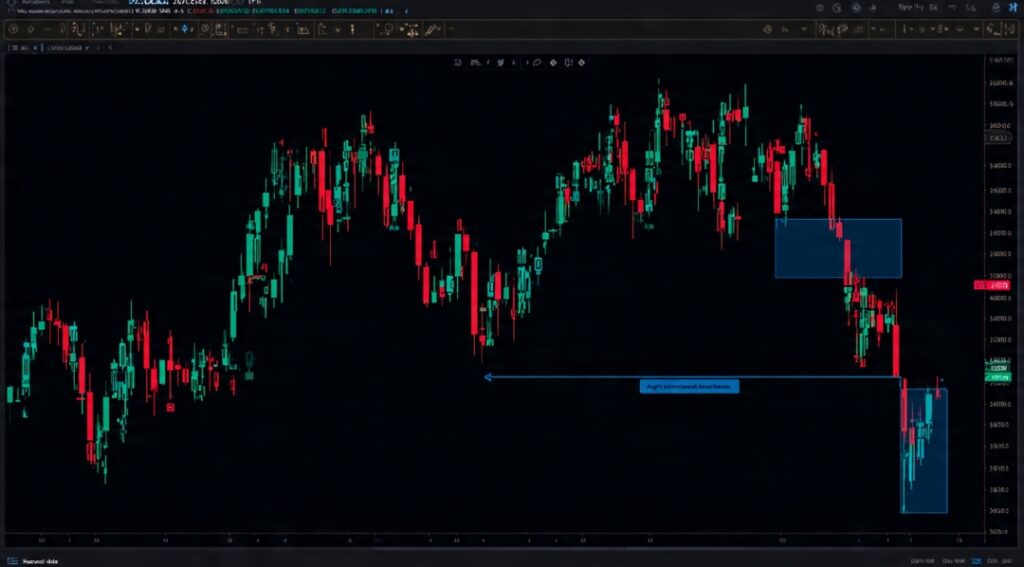Click the green price label on price axis
Viewport: 1024px width, 567px height.
(x=997, y=378)
